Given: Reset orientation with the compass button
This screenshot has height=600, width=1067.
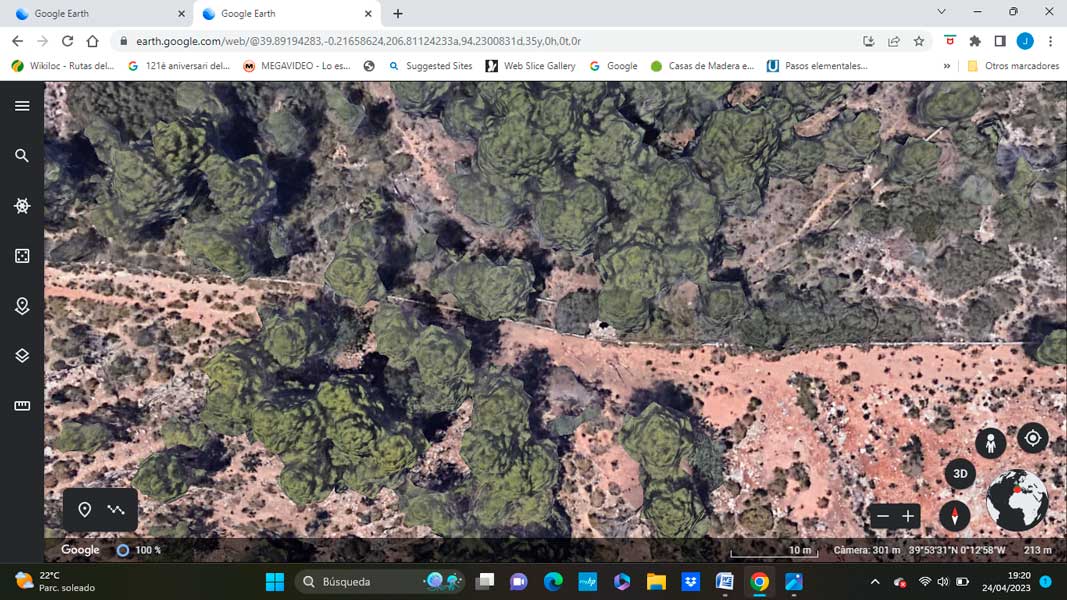Looking at the screenshot, I should (955, 516).
